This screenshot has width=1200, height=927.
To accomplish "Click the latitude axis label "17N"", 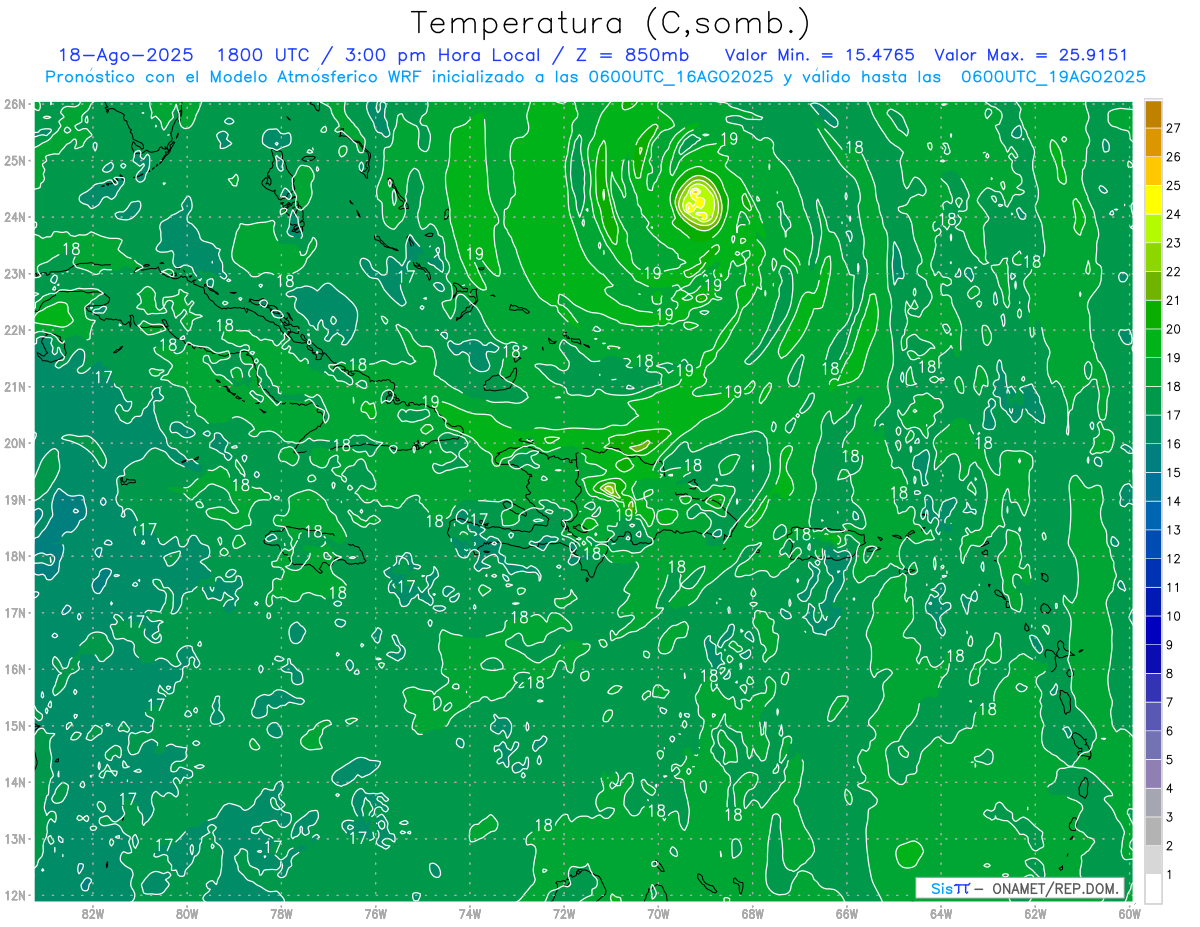I will click(x=15, y=612).
